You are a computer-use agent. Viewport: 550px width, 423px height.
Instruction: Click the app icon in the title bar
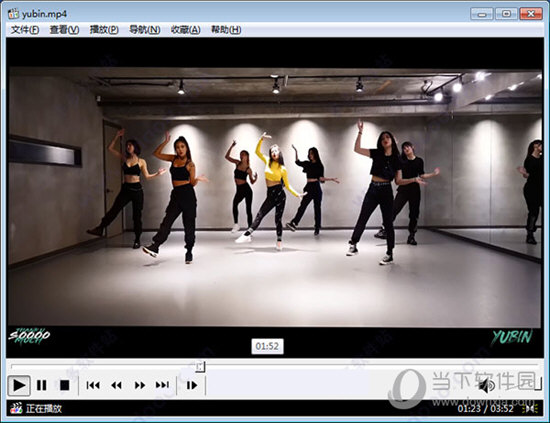click(13, 14)
